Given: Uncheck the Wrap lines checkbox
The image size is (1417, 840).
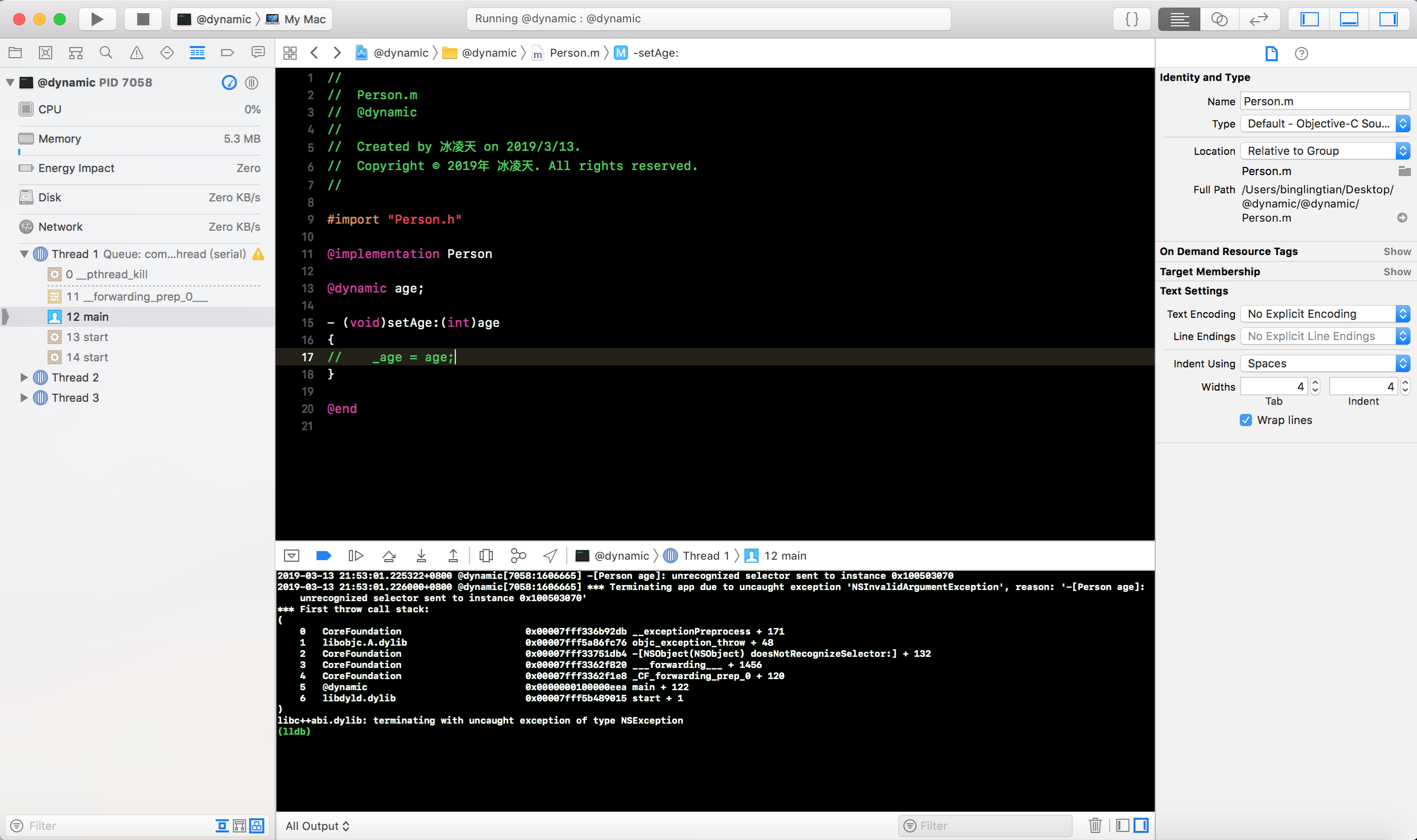Looking at the screenshot, I should (x=1245, y=420).
